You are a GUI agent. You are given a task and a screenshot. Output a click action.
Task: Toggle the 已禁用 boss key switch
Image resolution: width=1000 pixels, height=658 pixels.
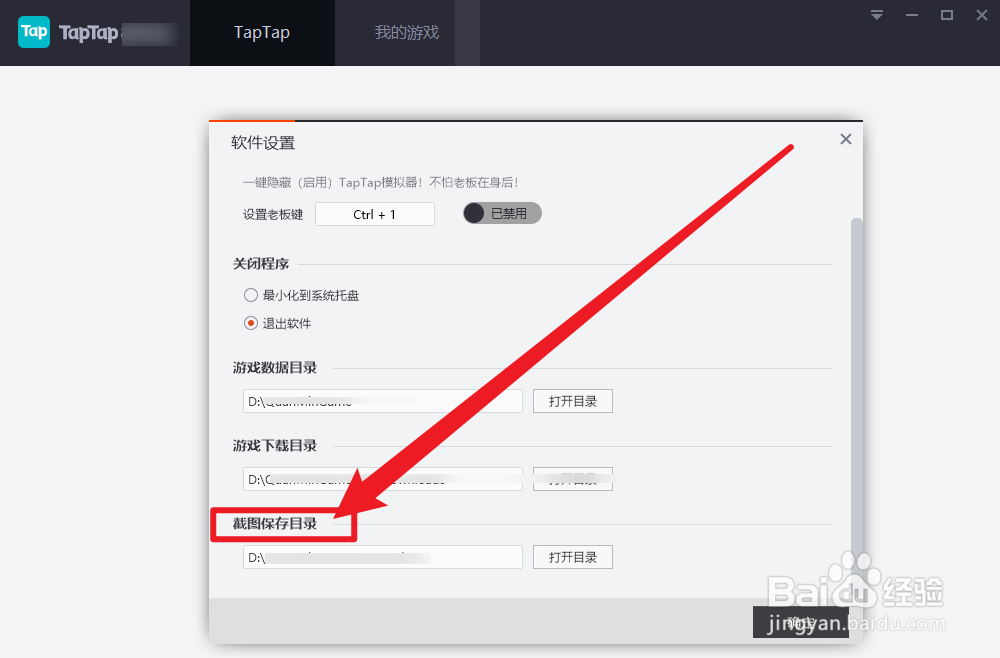[503, 214]
